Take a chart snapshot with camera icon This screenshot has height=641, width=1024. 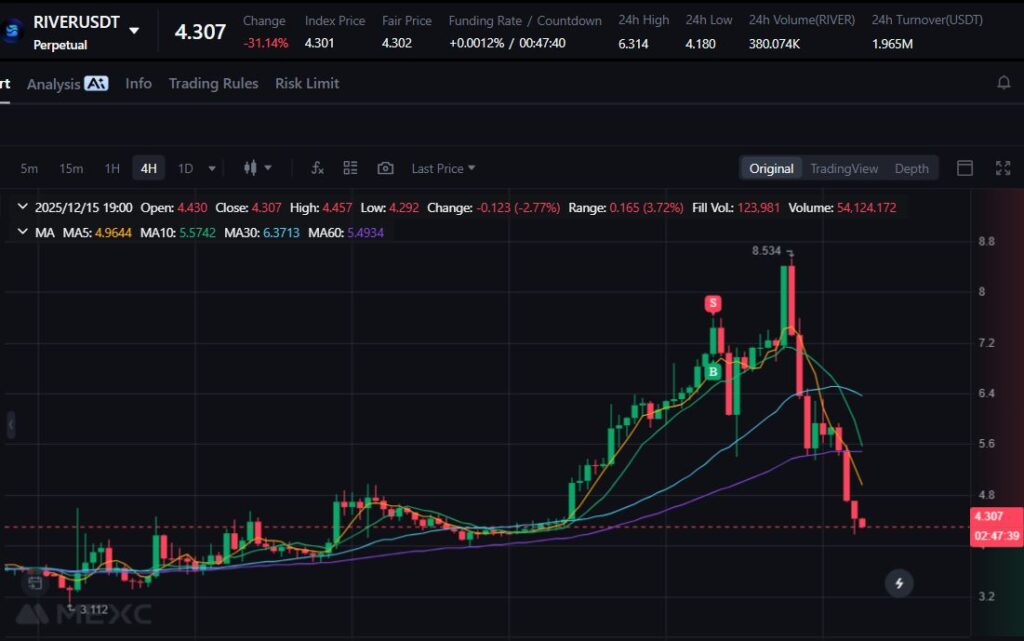tap(385, 168)
